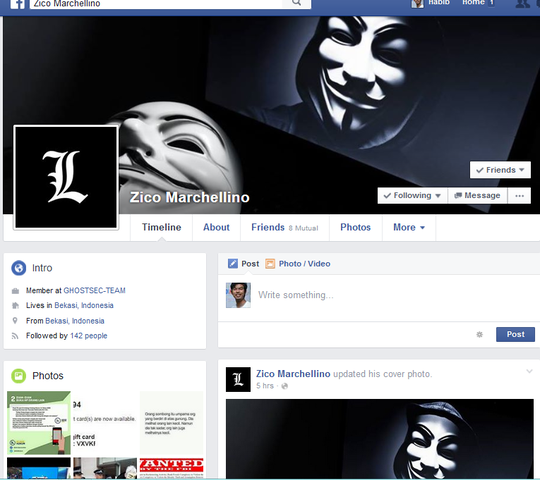Click the search magnifier button
540x480 pixels.
coord(296,3)
